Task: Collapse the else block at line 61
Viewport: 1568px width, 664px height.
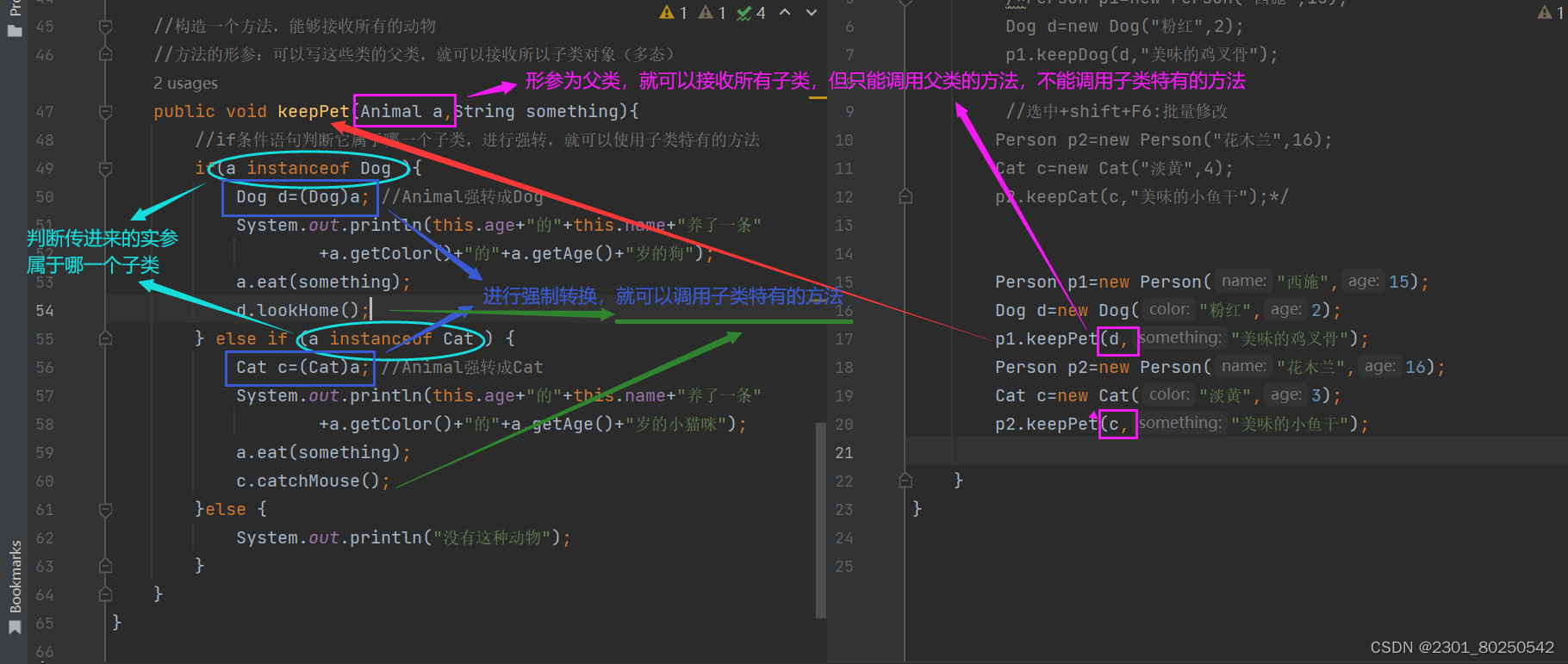Action: pos(105,510)
